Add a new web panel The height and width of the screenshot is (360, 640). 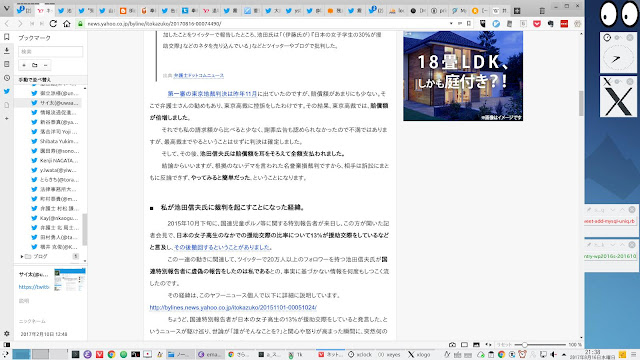pos(7,118)
